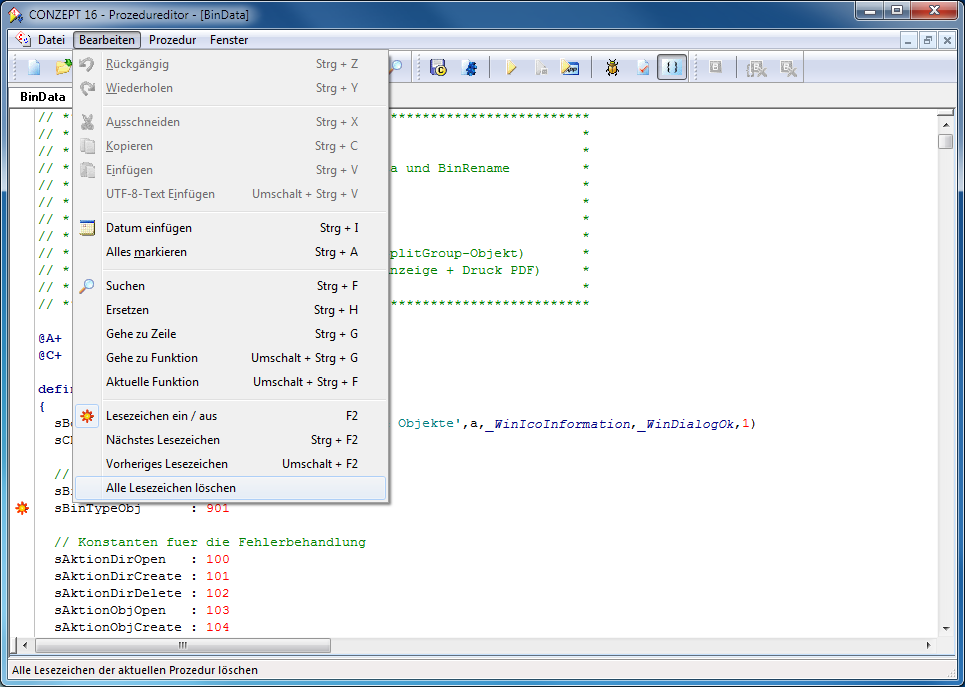Click Gehe zu Zeile entry
965x687 pixels.
coord(141,334)
